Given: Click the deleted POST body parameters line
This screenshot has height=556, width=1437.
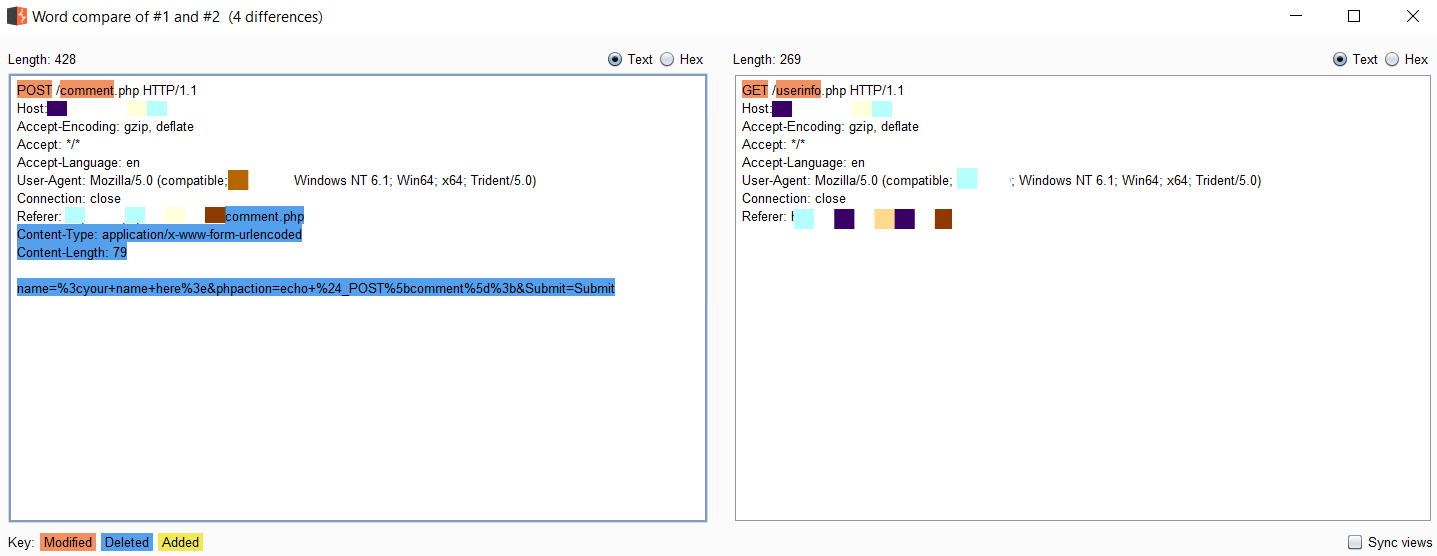Looking at the screenshot, I should pos(315,288).
